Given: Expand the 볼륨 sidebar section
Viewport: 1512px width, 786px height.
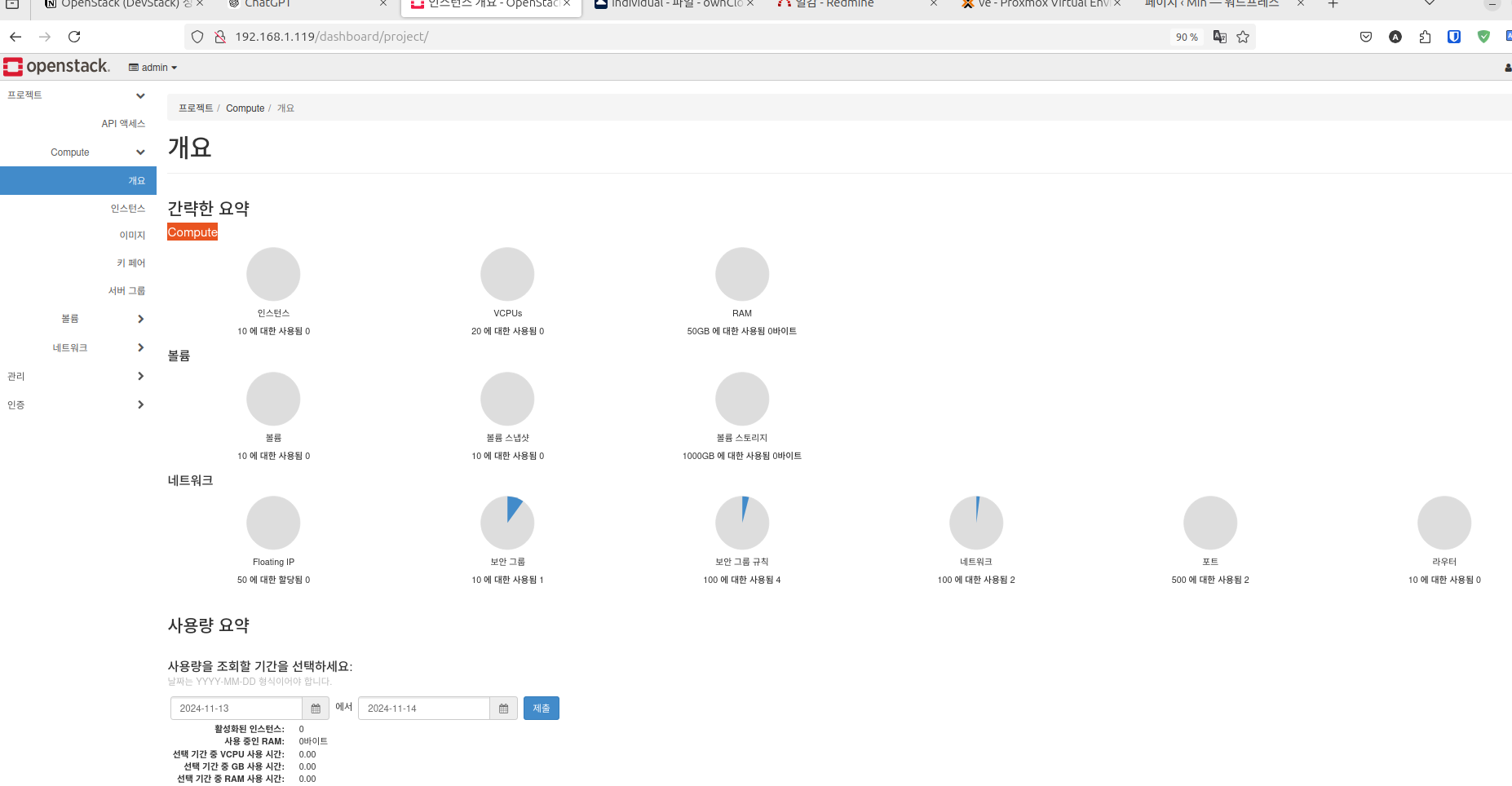Looking at the screenshot, I should (139, 319).
